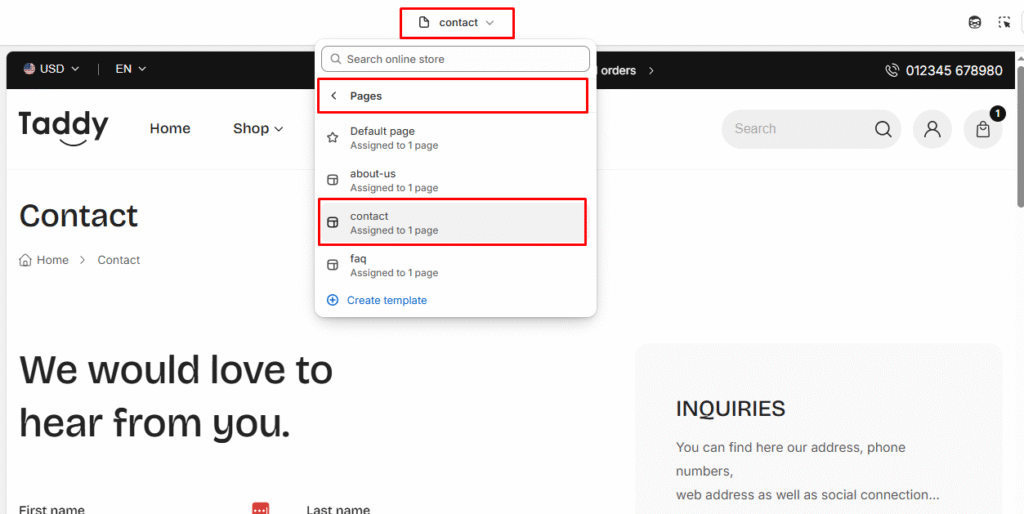Image resolution: width=1024 pixels, height=514 pixels.
Task: Click the Home breadcrumb link
Action: click(52, 260)
